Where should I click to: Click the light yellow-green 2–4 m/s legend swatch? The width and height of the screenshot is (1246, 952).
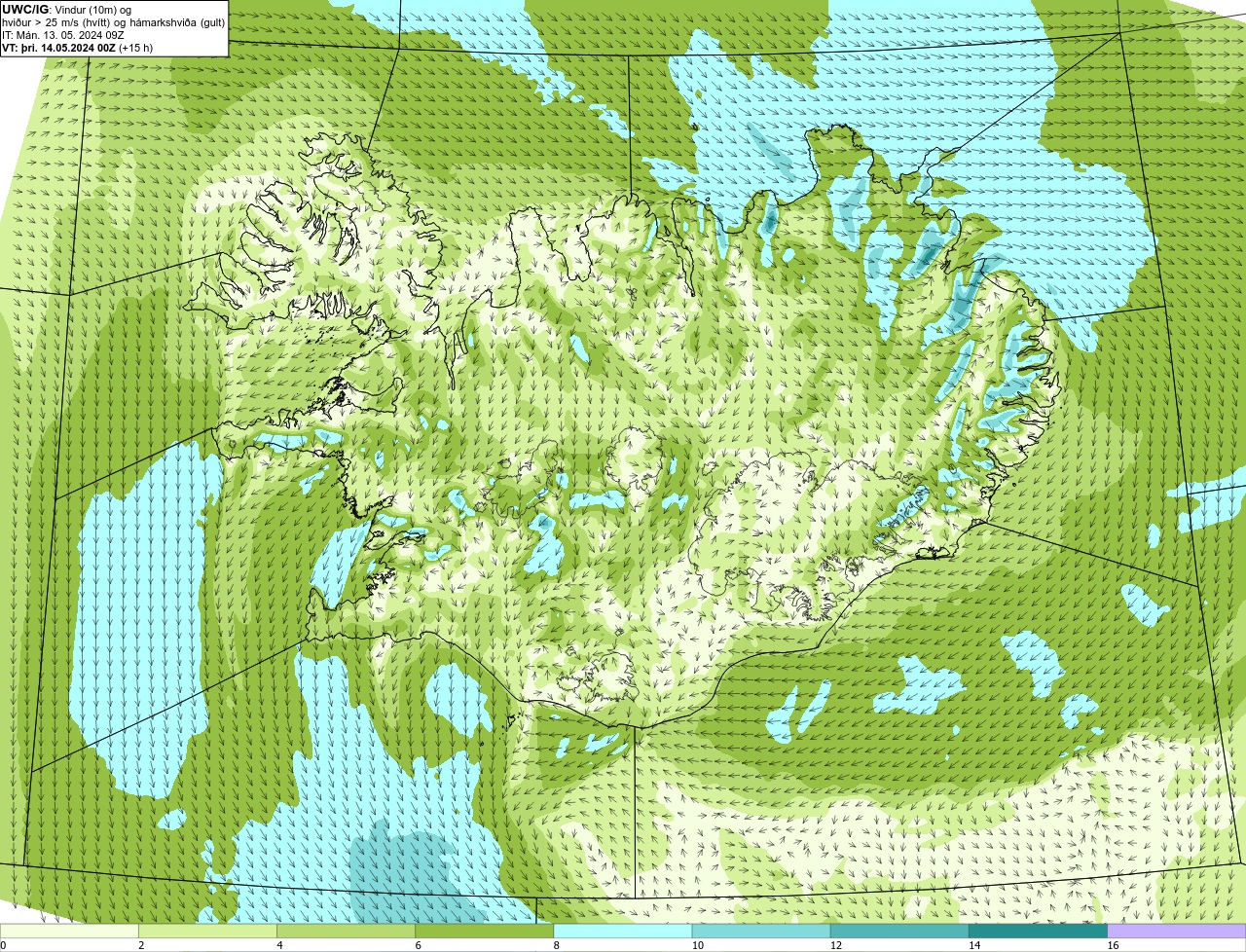208,931
